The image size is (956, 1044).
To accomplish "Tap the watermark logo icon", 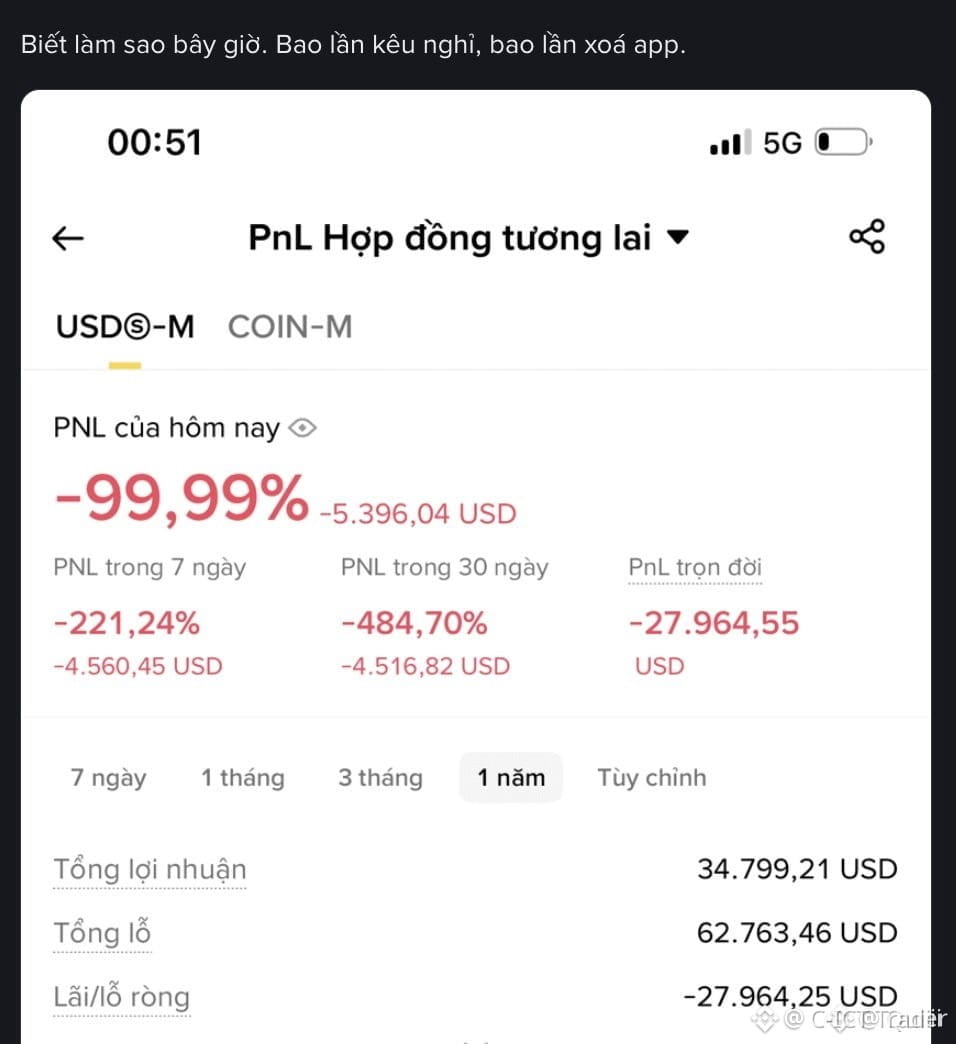I will click(764, 1019).
